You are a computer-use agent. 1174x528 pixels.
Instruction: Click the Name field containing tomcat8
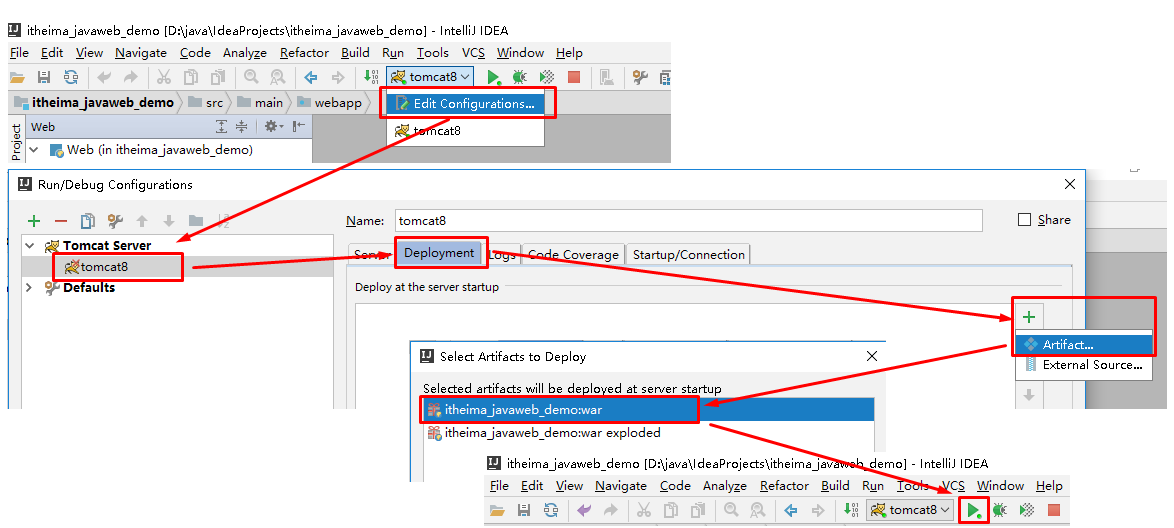coord(688,221)
